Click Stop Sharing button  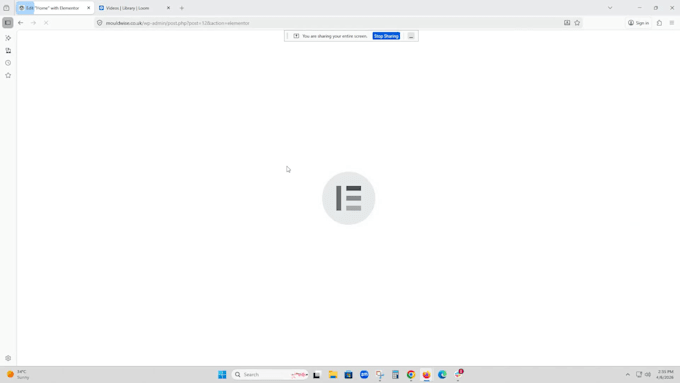coord(386,36)
